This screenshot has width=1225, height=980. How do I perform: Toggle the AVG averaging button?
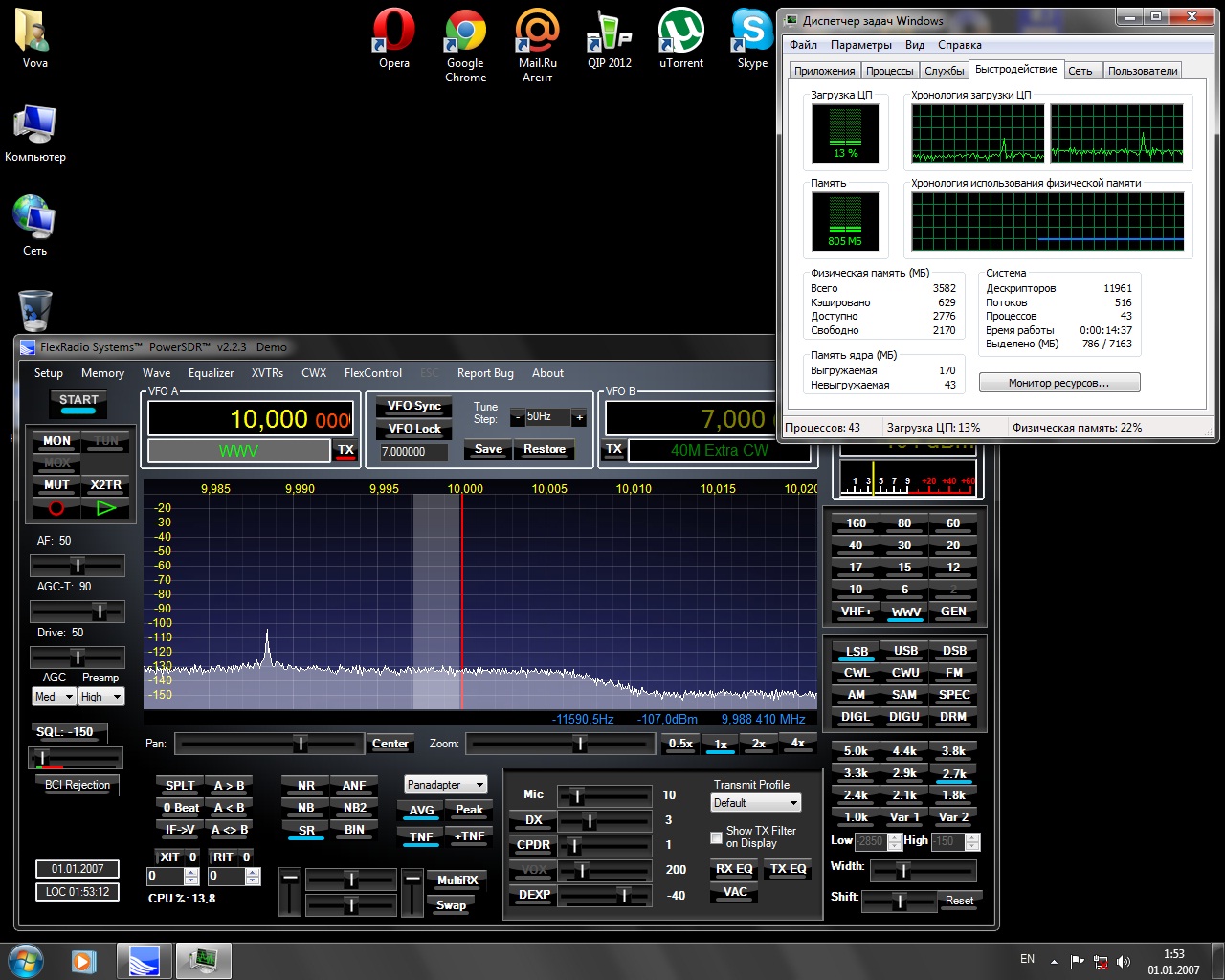pos(421,811)
